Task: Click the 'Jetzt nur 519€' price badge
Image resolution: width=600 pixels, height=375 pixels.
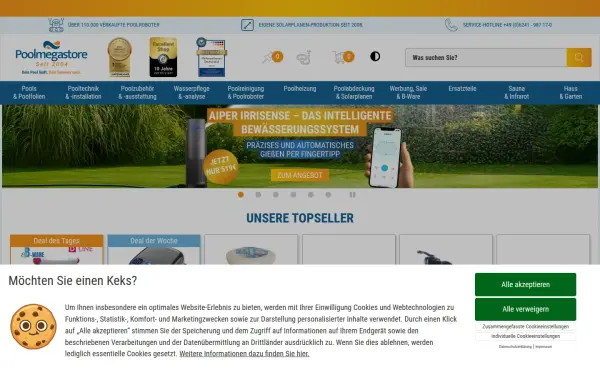Action: point(221,166)
